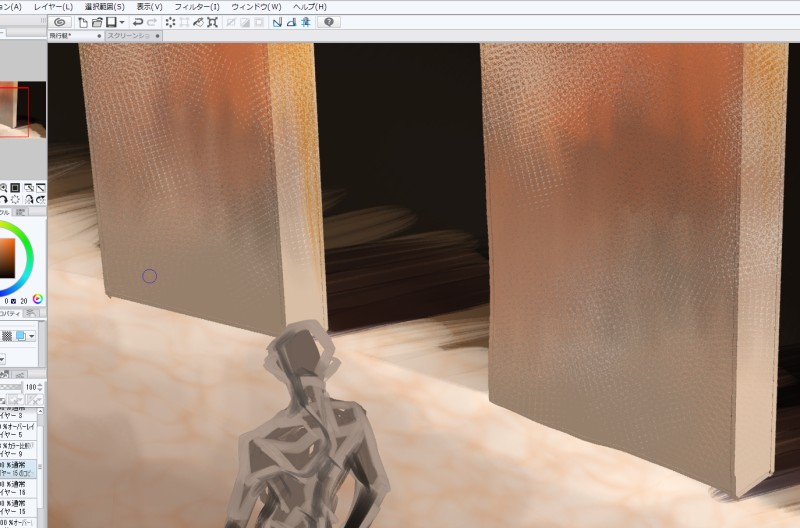Expand the save options dropdown arrow
Viewport: 800px width, 528px height.
pos(122,22)
